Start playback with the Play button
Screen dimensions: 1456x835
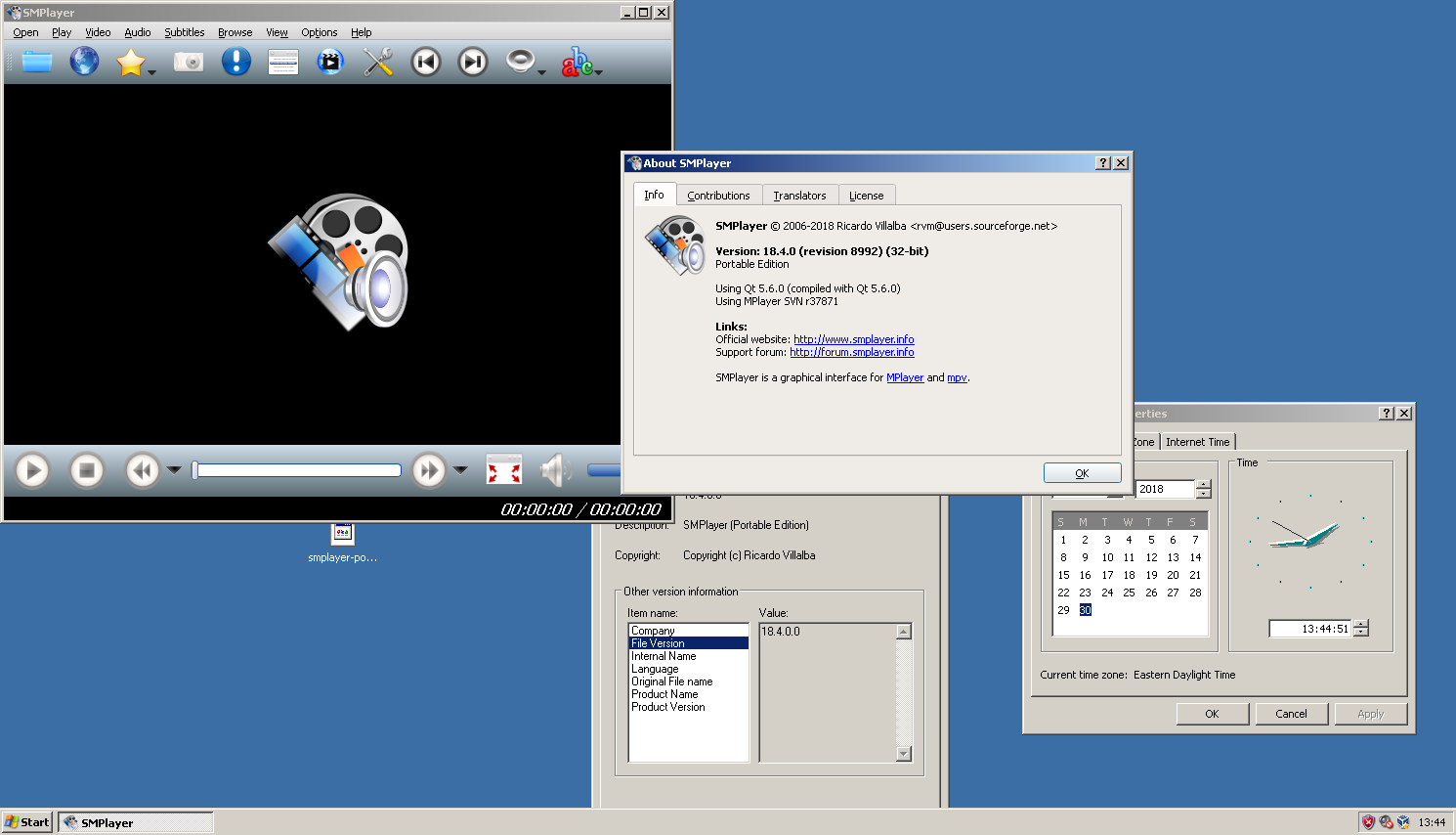coord(32,470)
